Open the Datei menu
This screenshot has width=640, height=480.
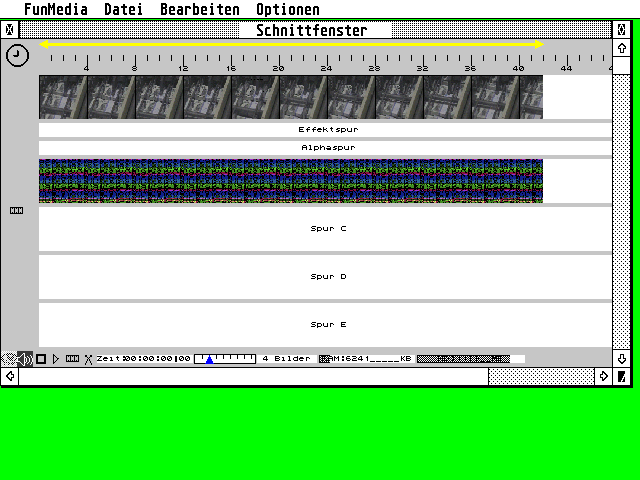pyautogui.click(x=123, y=10)
